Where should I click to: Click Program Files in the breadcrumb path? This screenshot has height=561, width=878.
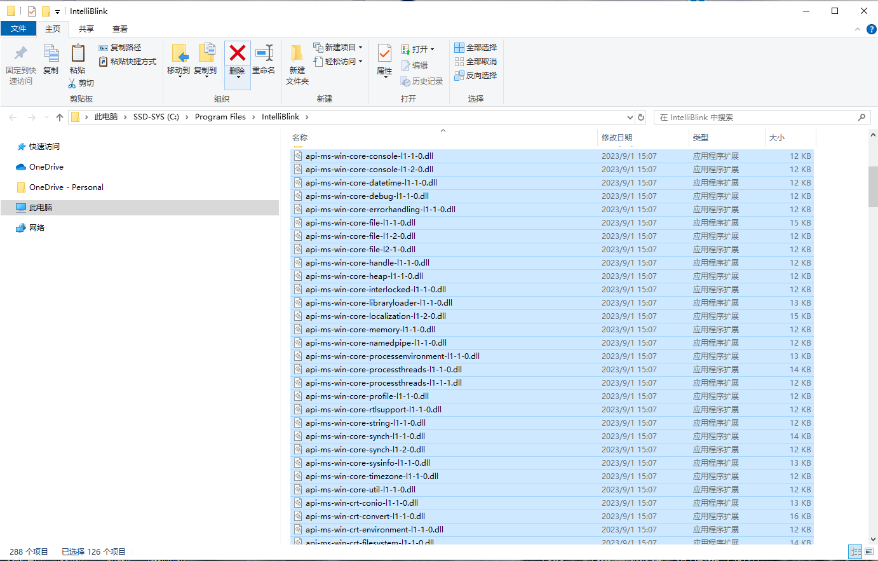[220, 117]
